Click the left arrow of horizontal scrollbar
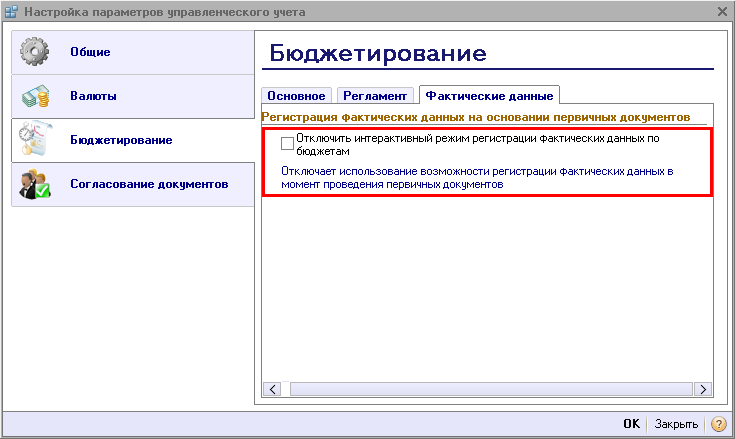The width and height of the screenshot is (735, 439). point(270,389)
